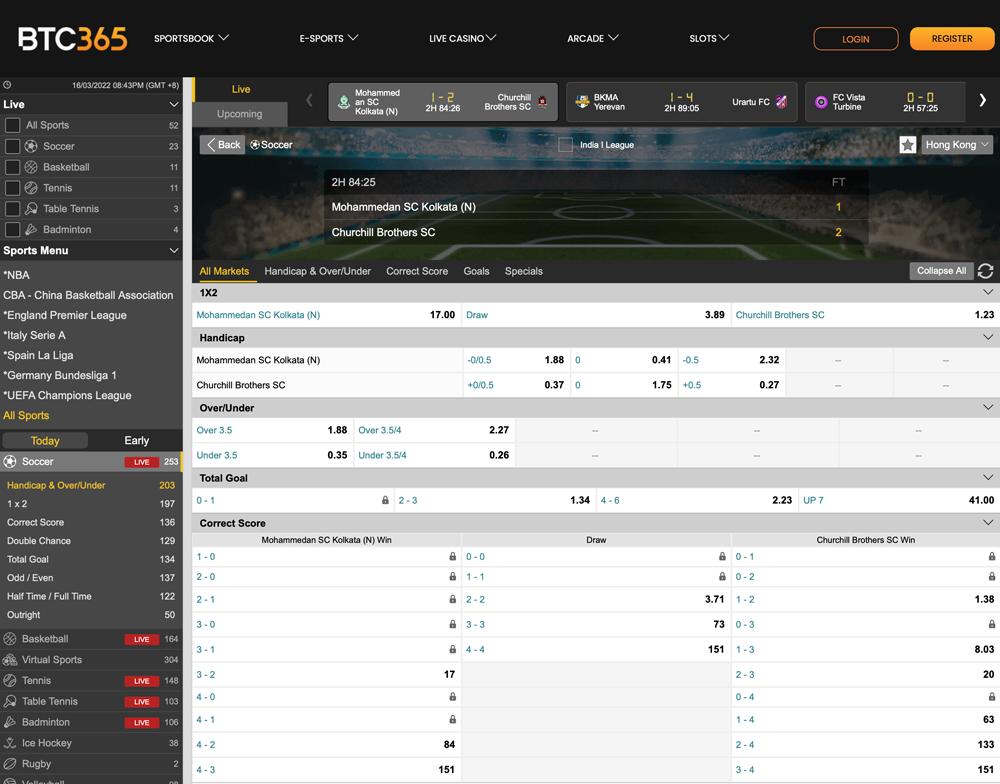Click the LIVE badge next to Badminton

(x=142, y=723)
